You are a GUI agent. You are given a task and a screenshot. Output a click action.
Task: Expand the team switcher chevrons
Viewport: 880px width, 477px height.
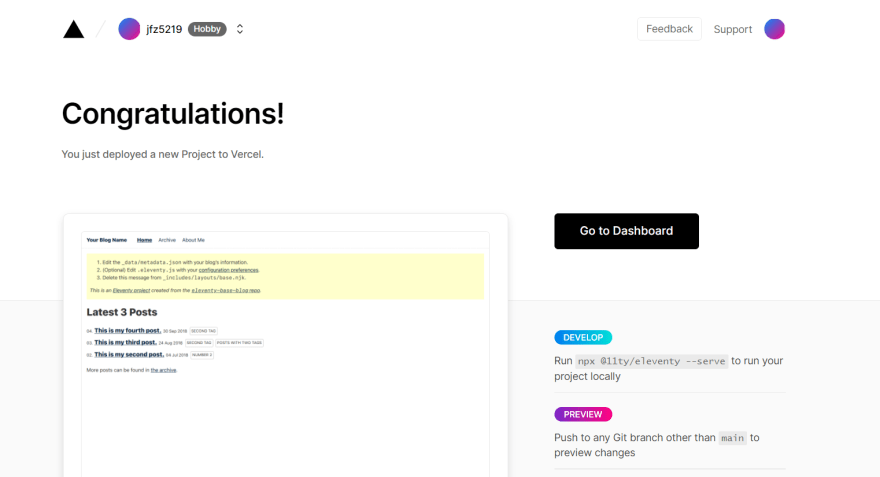click(x=240, y=29)
